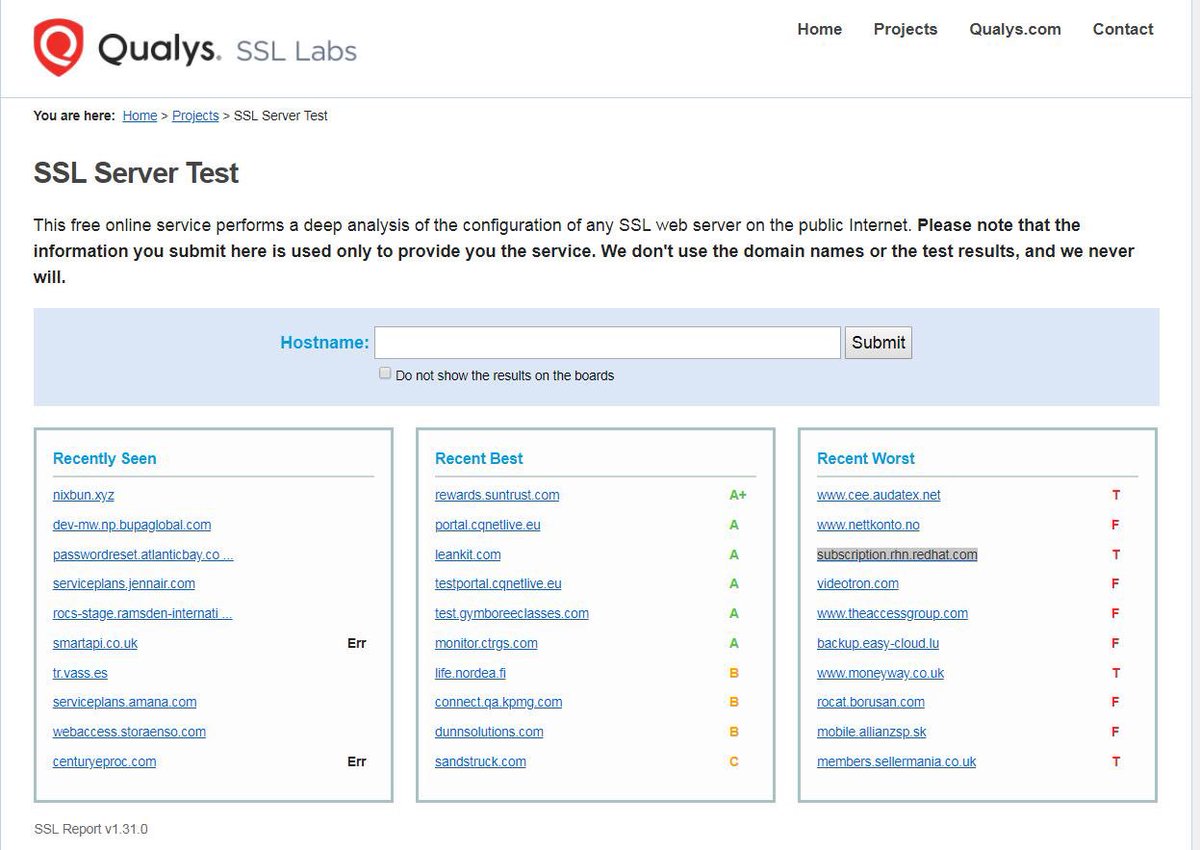The height and width of the screenshot is (850, 1200).
Task: Open mobile.allianzsp.sk link
Action: pos(872,732)
